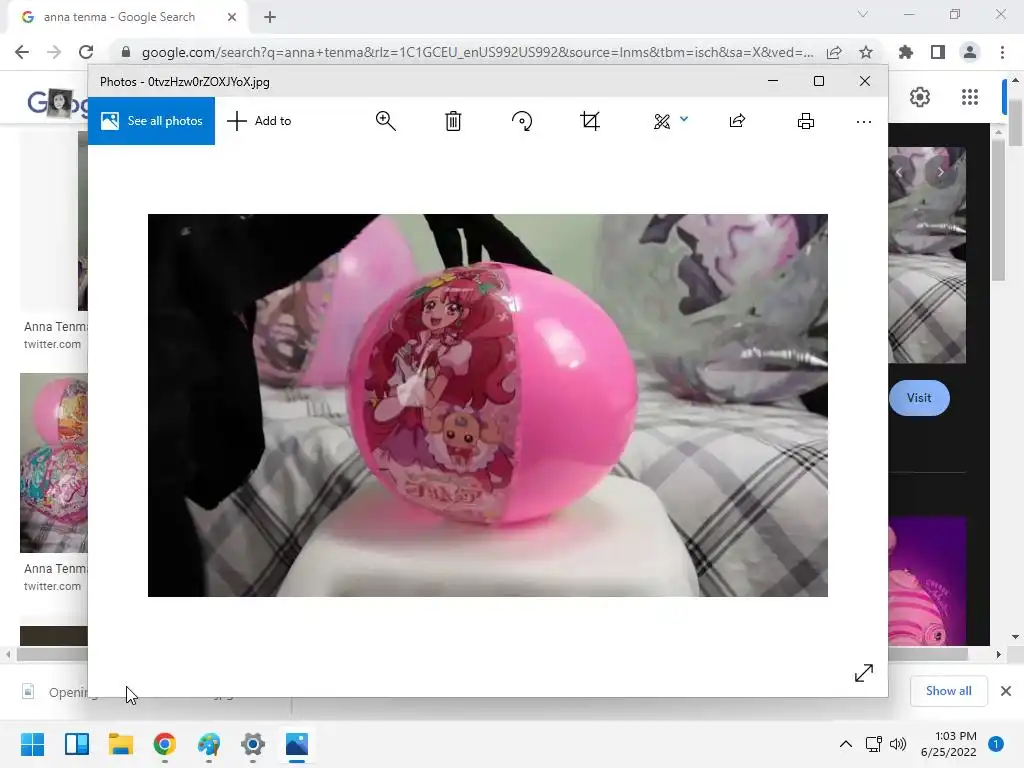Image resolution: width=1024 pixels, height=768 pixels.
Task: Open the volume control in tray
Action: point(898,744)
